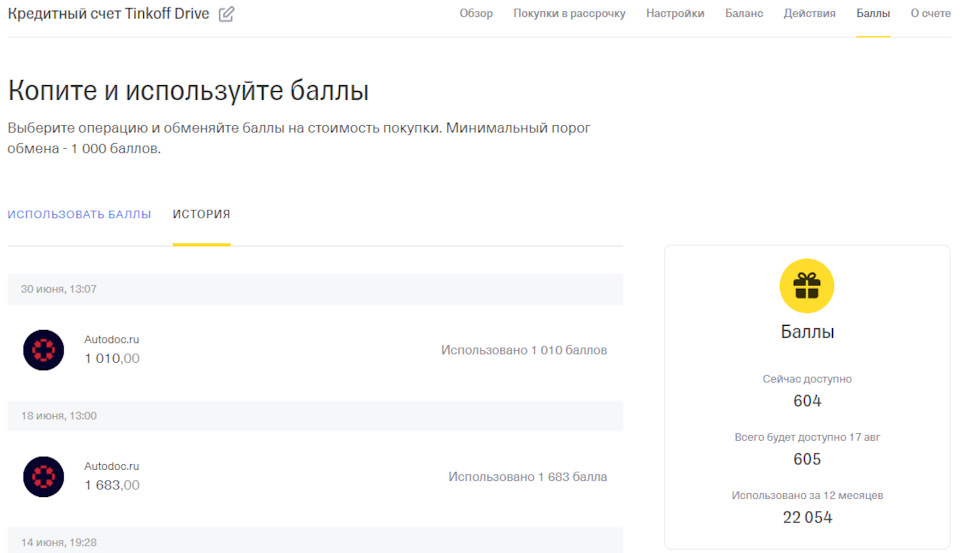
Task: Click Autodoc.ru logo in the 1 010,00 row
Action: (43, 350)
